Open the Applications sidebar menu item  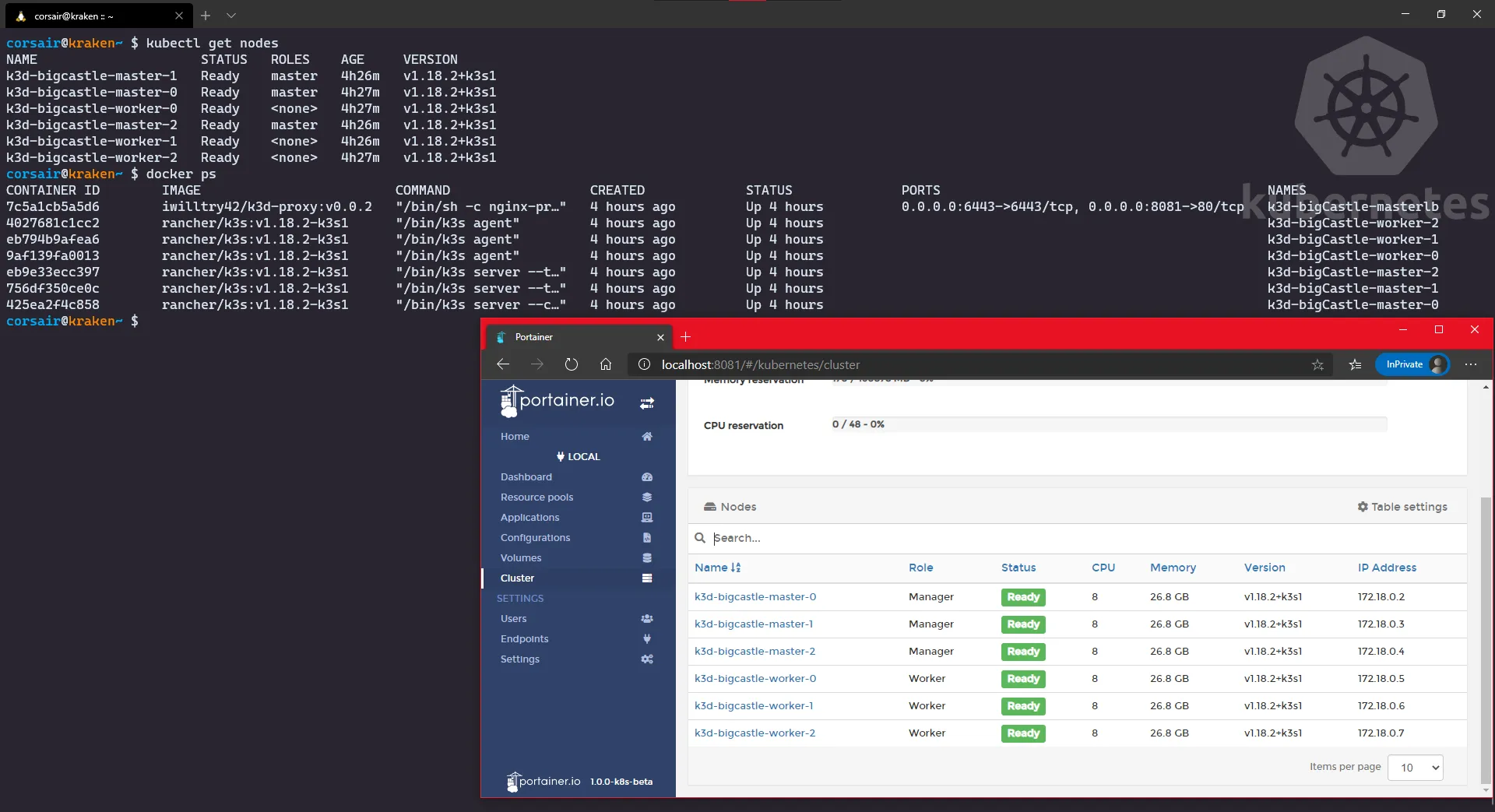tap(529, 518)
